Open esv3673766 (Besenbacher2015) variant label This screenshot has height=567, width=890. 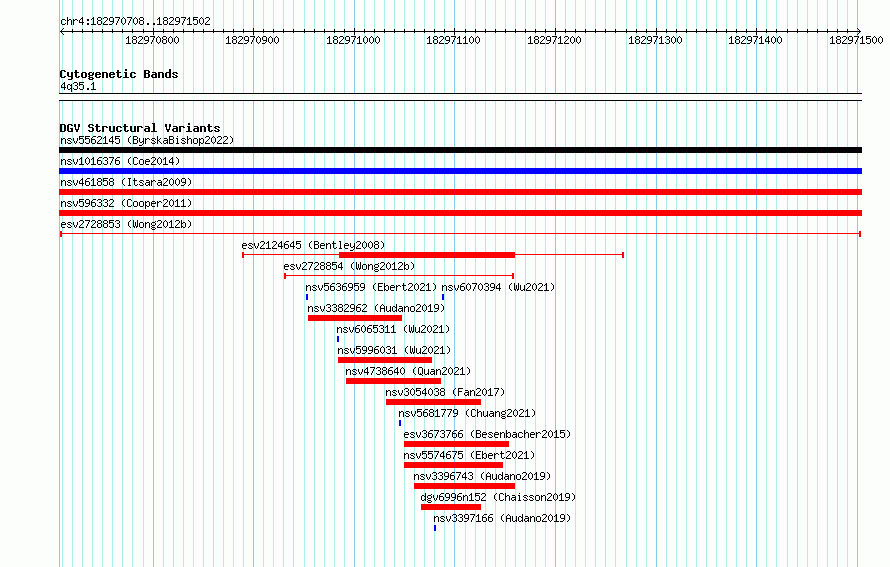pos(488,434)
